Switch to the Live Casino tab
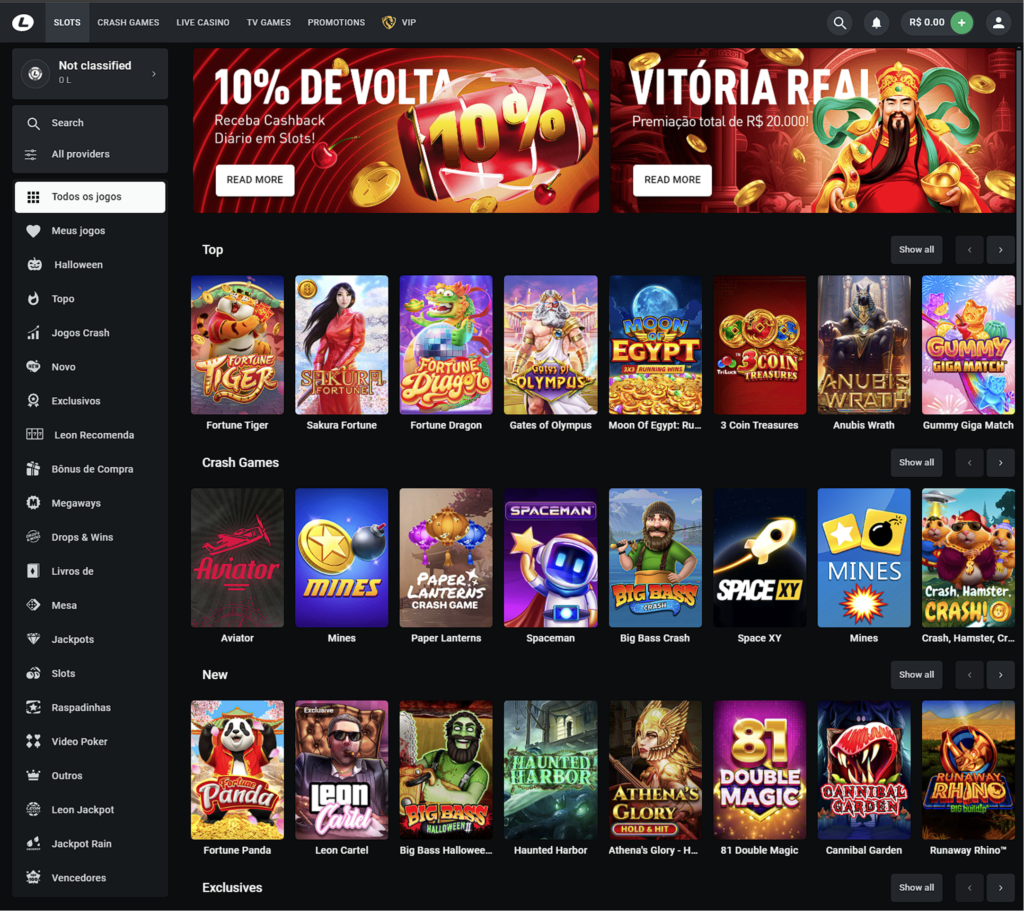 pos(202,22)
